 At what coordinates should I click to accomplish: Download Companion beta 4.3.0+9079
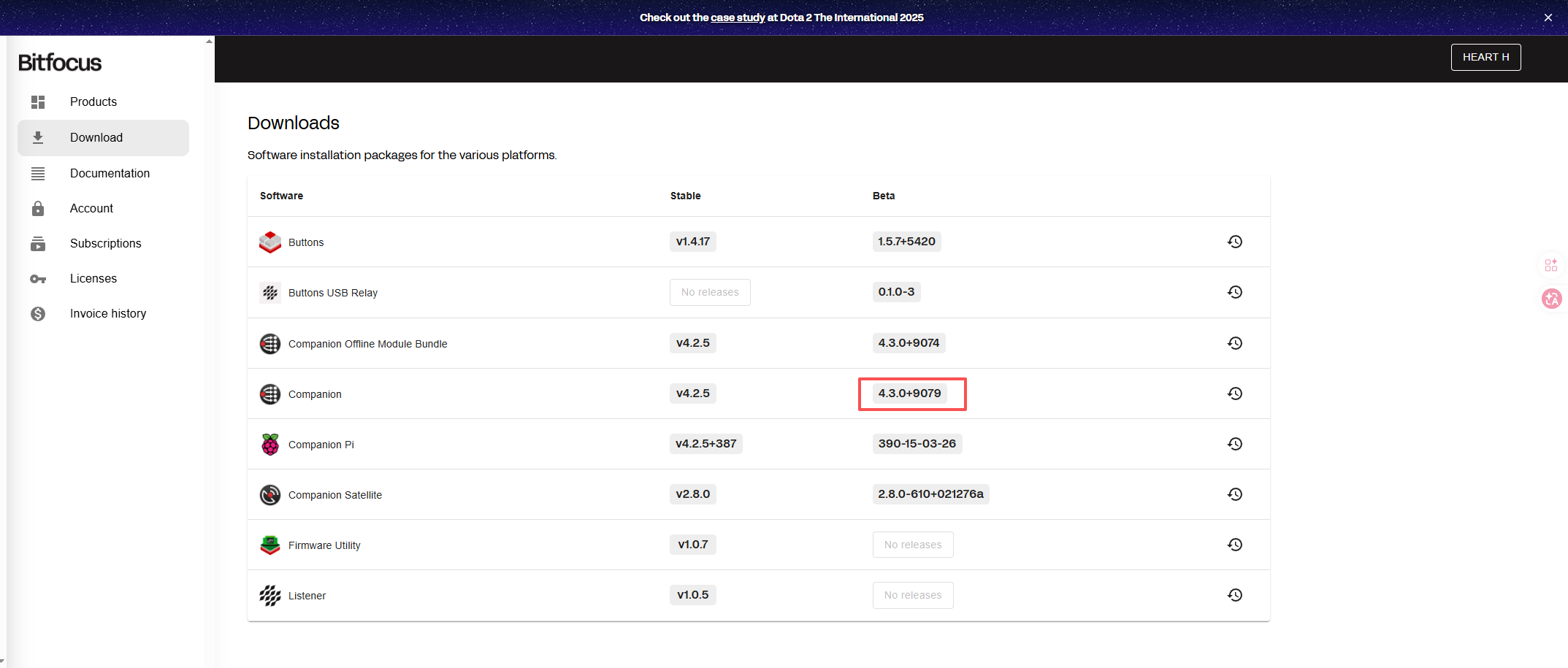point(909,393)
